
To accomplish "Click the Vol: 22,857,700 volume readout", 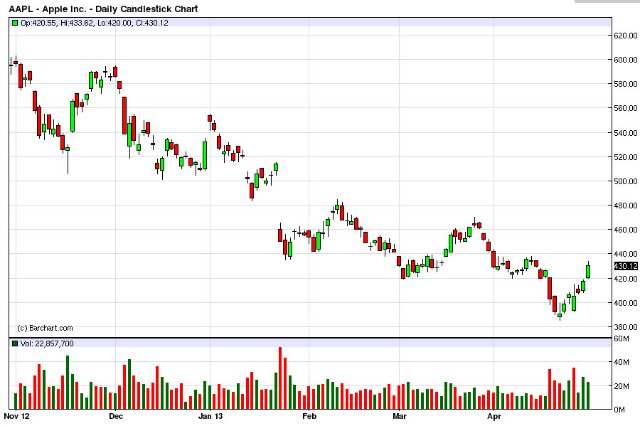I will click(47, 344).
